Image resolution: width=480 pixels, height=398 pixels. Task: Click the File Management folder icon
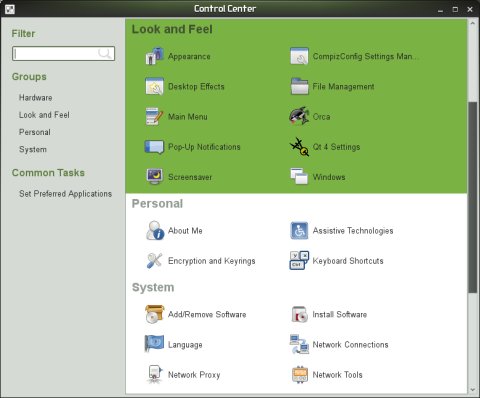[299, 86]
